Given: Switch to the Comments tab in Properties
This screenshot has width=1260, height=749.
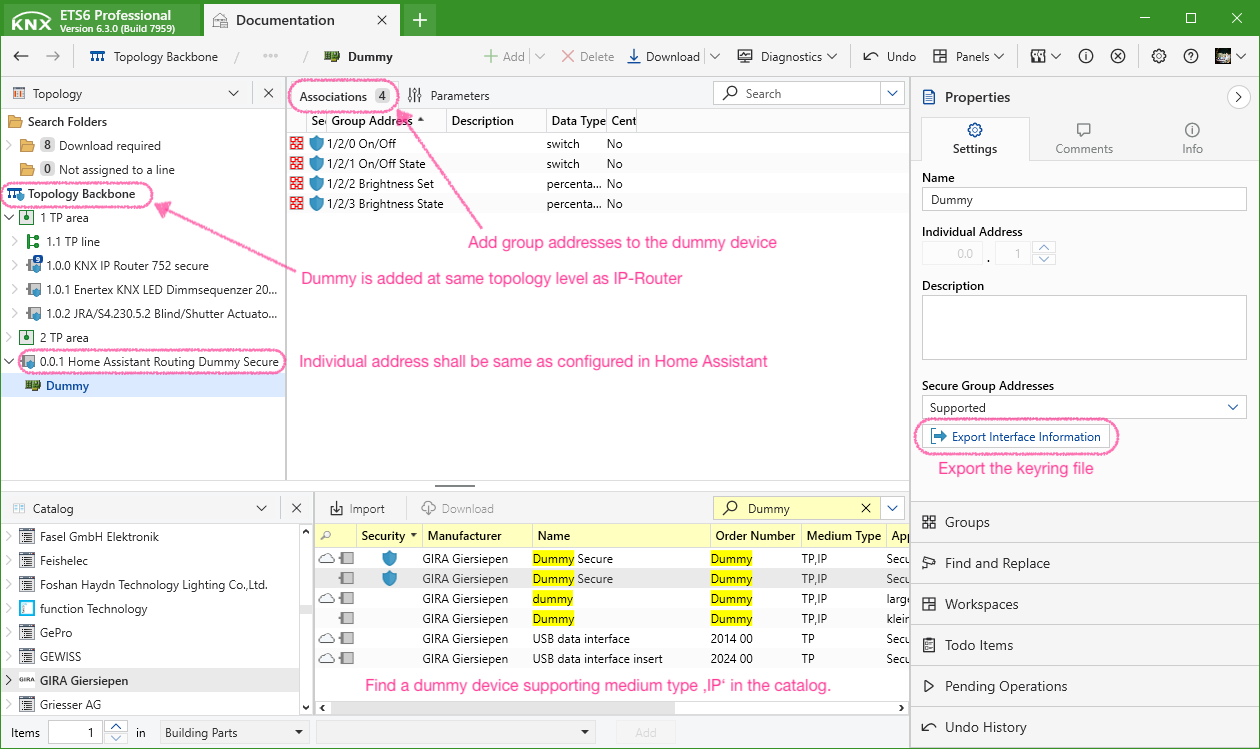Looking at the screenshot, I should 1083,139.
